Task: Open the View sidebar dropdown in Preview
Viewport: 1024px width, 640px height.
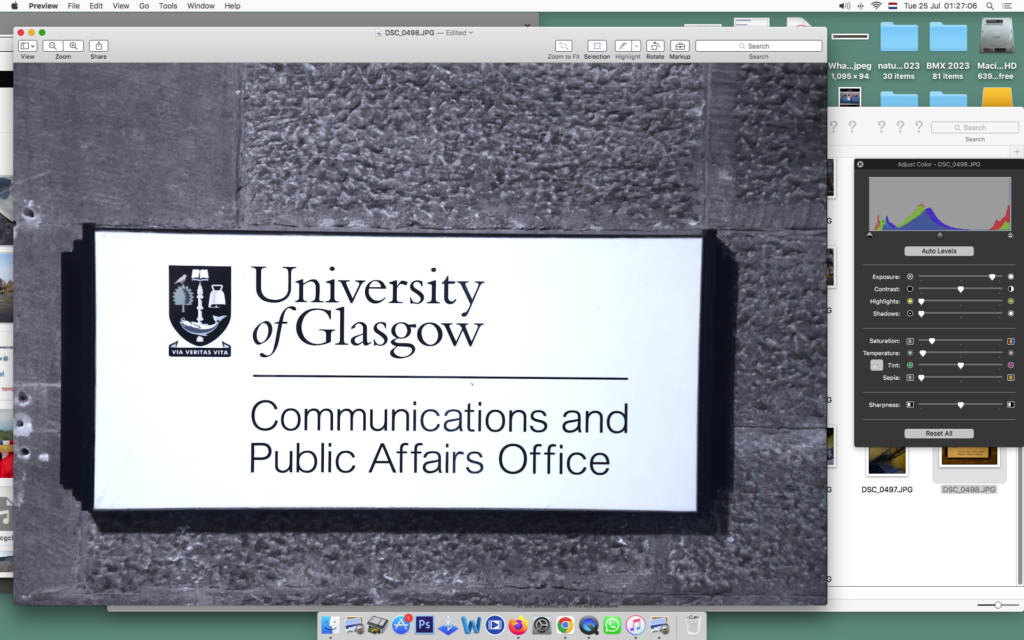Action: pyautogui.click(x=27, y=46)
